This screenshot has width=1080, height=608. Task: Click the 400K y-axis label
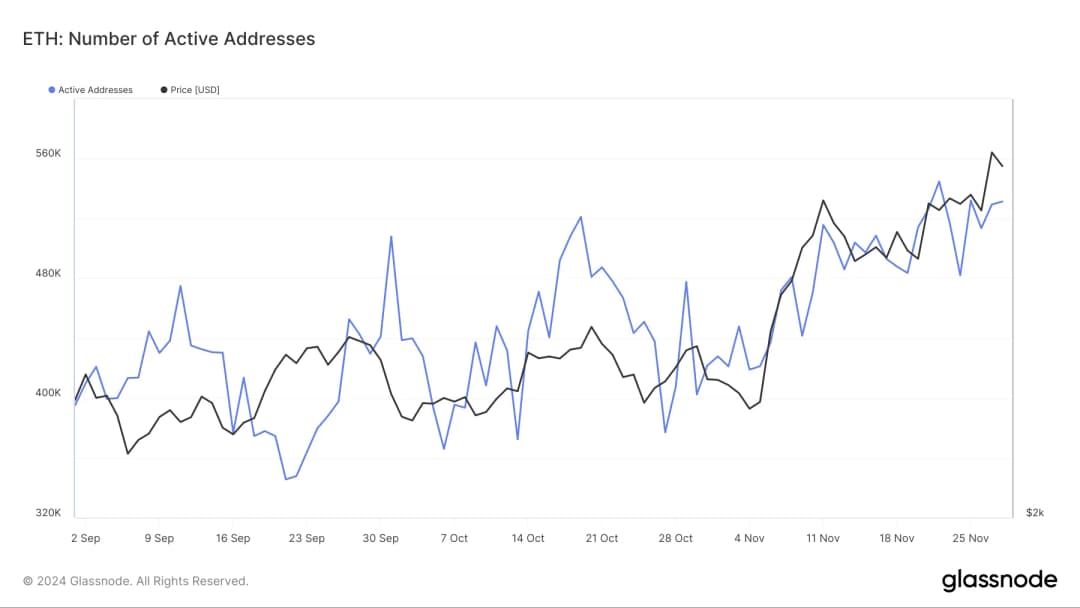tap(49, 393)
